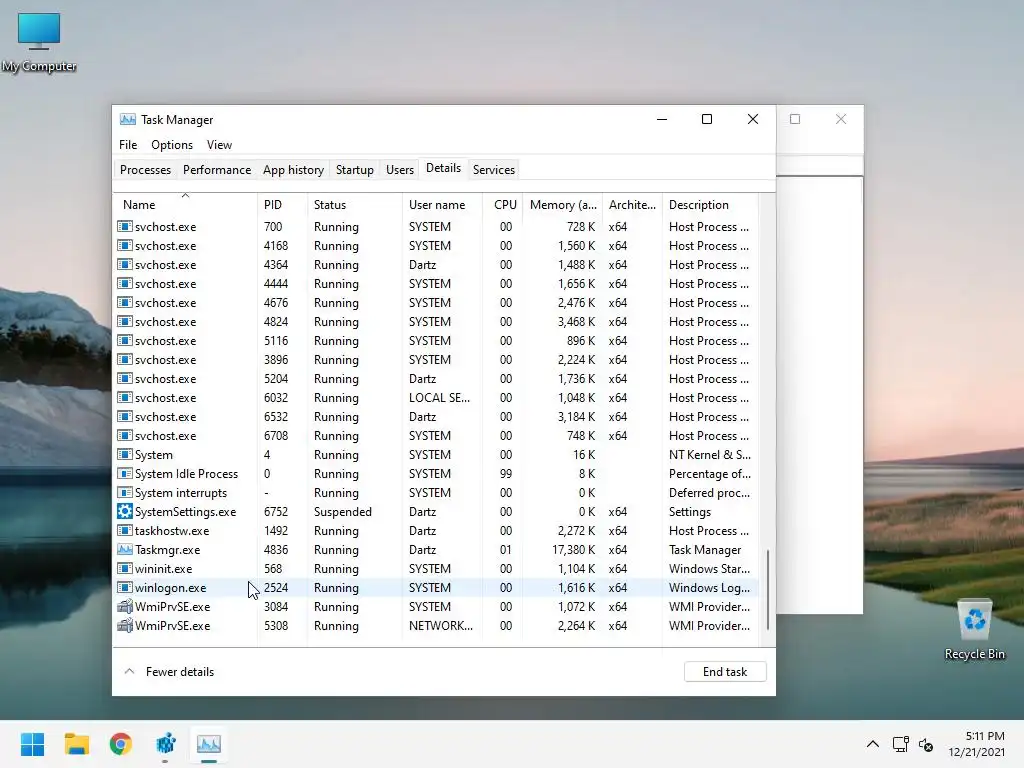Sort by the Architecture column header

tap(632, 204)
